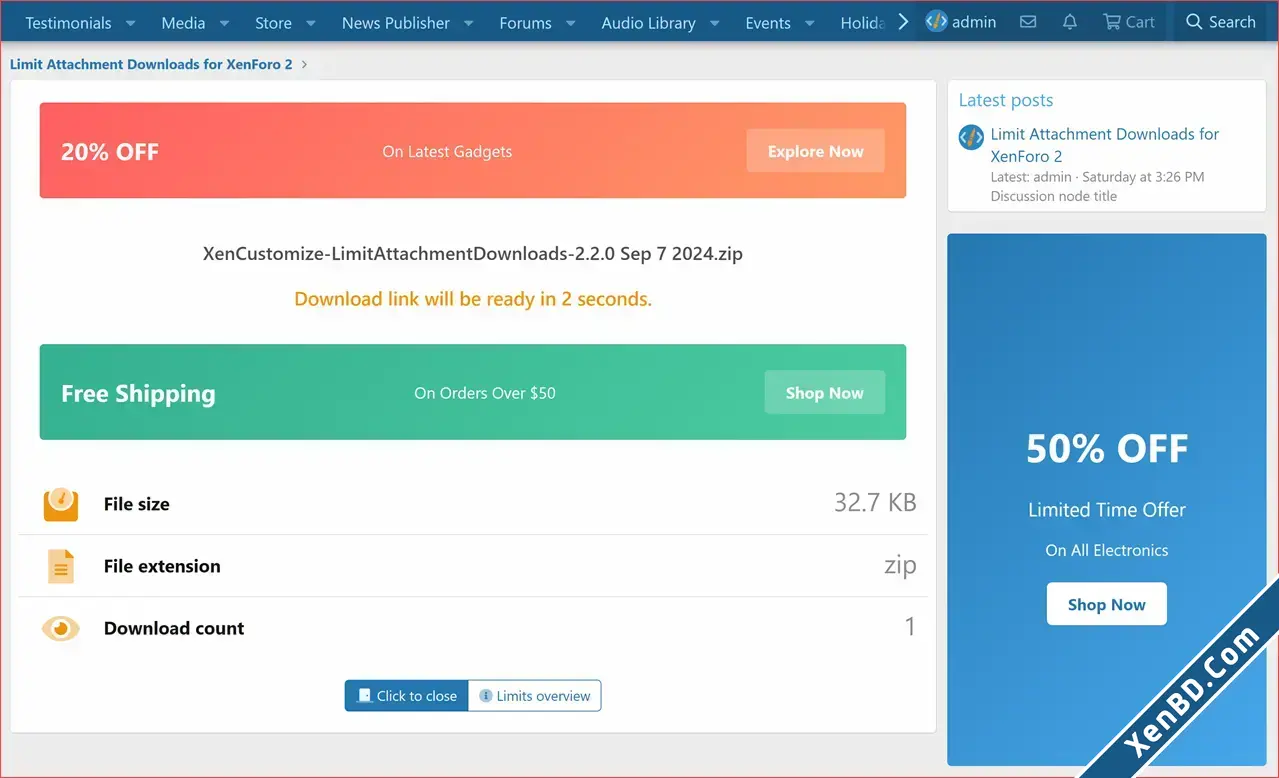Screen dimensions: 1279x778
Task: Open the Testimonials nav item
Action: tap(68, 22)
